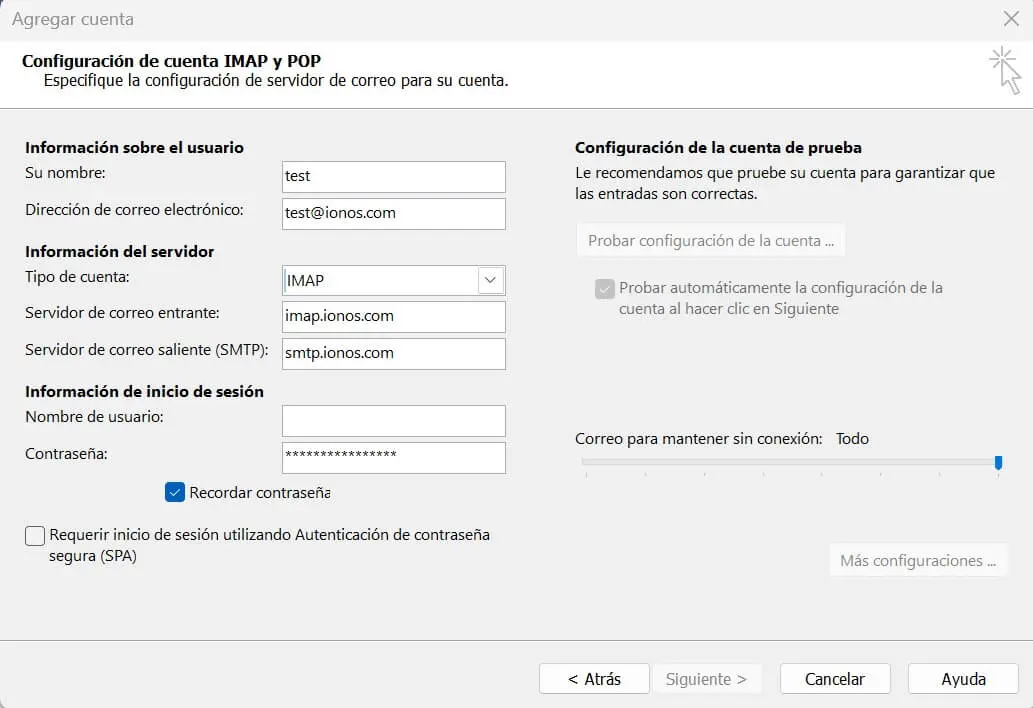Select the SMTP server field smtp.ionos.com
Image resolution: width=1033 pixels, height=708 pixels.
[x=393, y=353]
